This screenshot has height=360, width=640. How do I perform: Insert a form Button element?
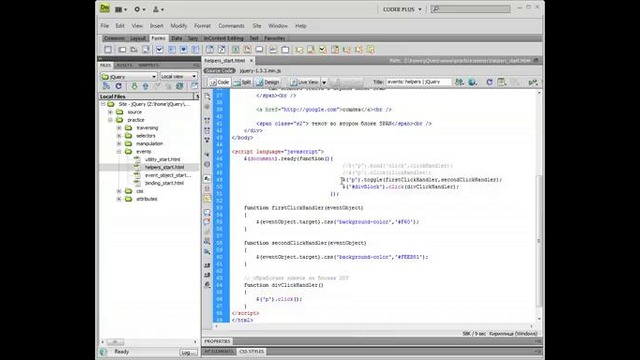[259, 50]
